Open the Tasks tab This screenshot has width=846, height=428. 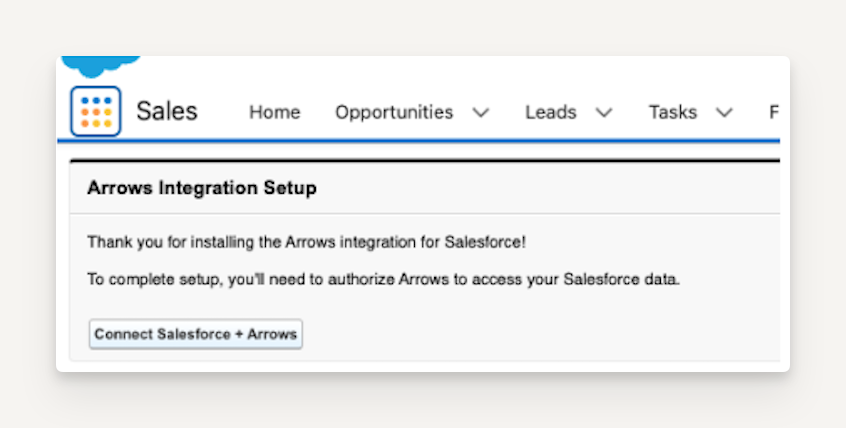pos(672,112)
